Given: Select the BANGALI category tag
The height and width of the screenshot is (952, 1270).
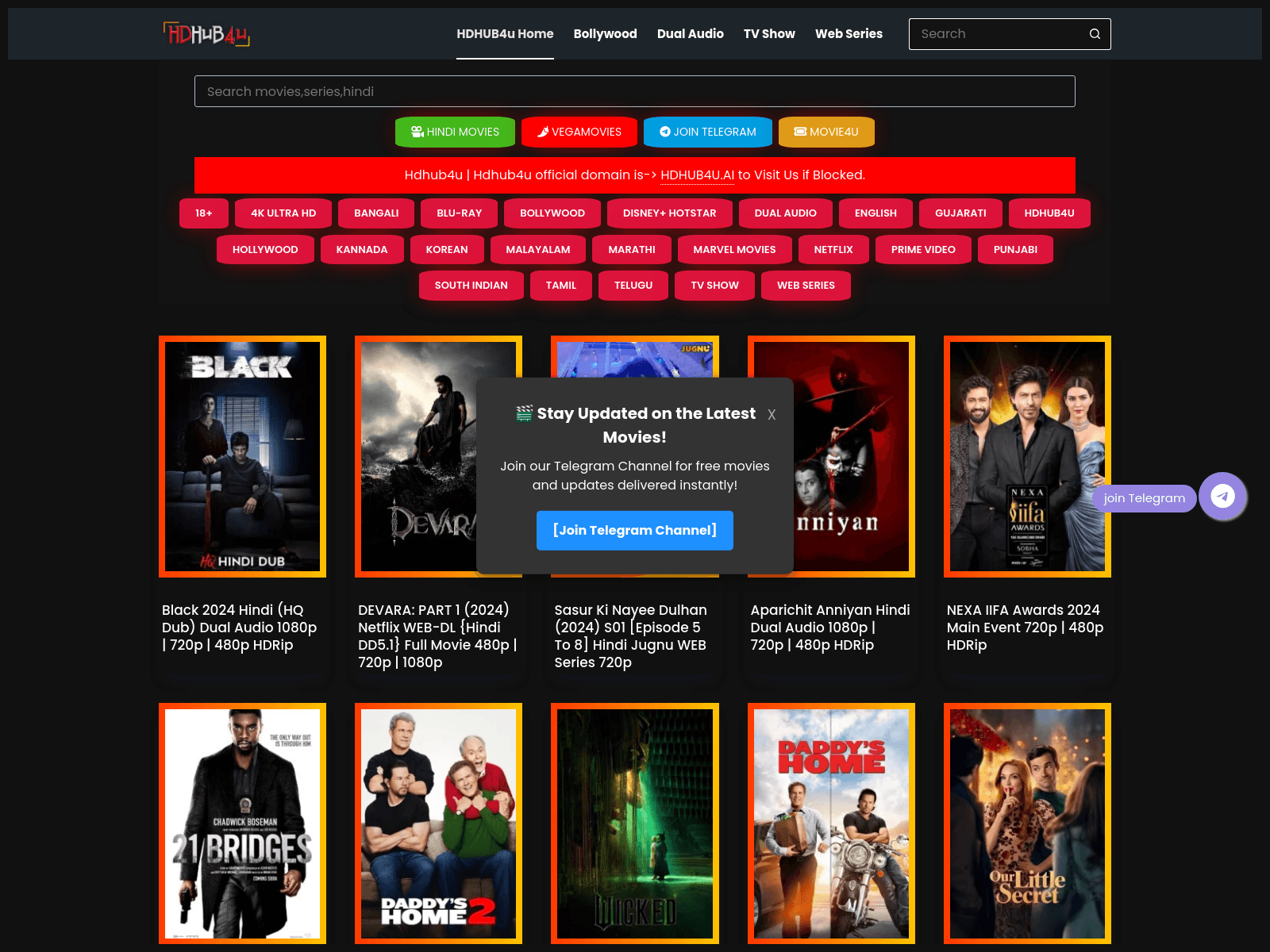Looking at the screenshot, I should (376, 213).
